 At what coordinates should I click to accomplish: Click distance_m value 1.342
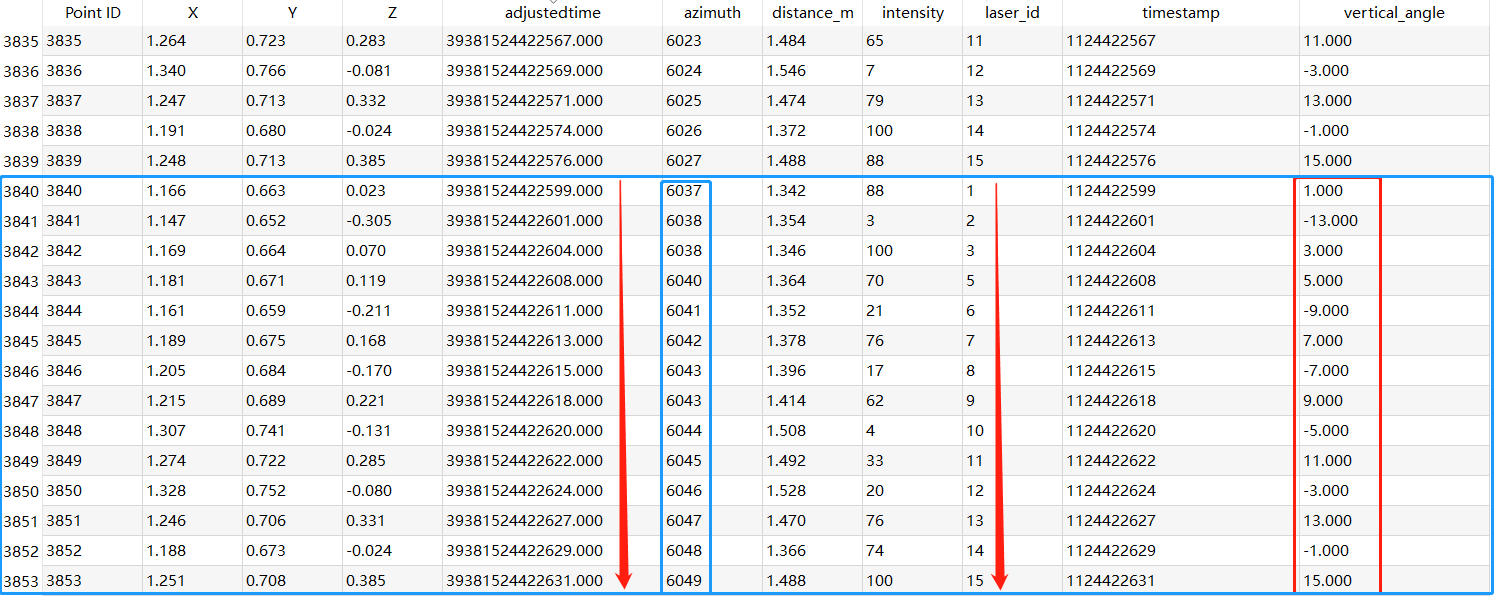pyautogui.click(x=785, y=190)
